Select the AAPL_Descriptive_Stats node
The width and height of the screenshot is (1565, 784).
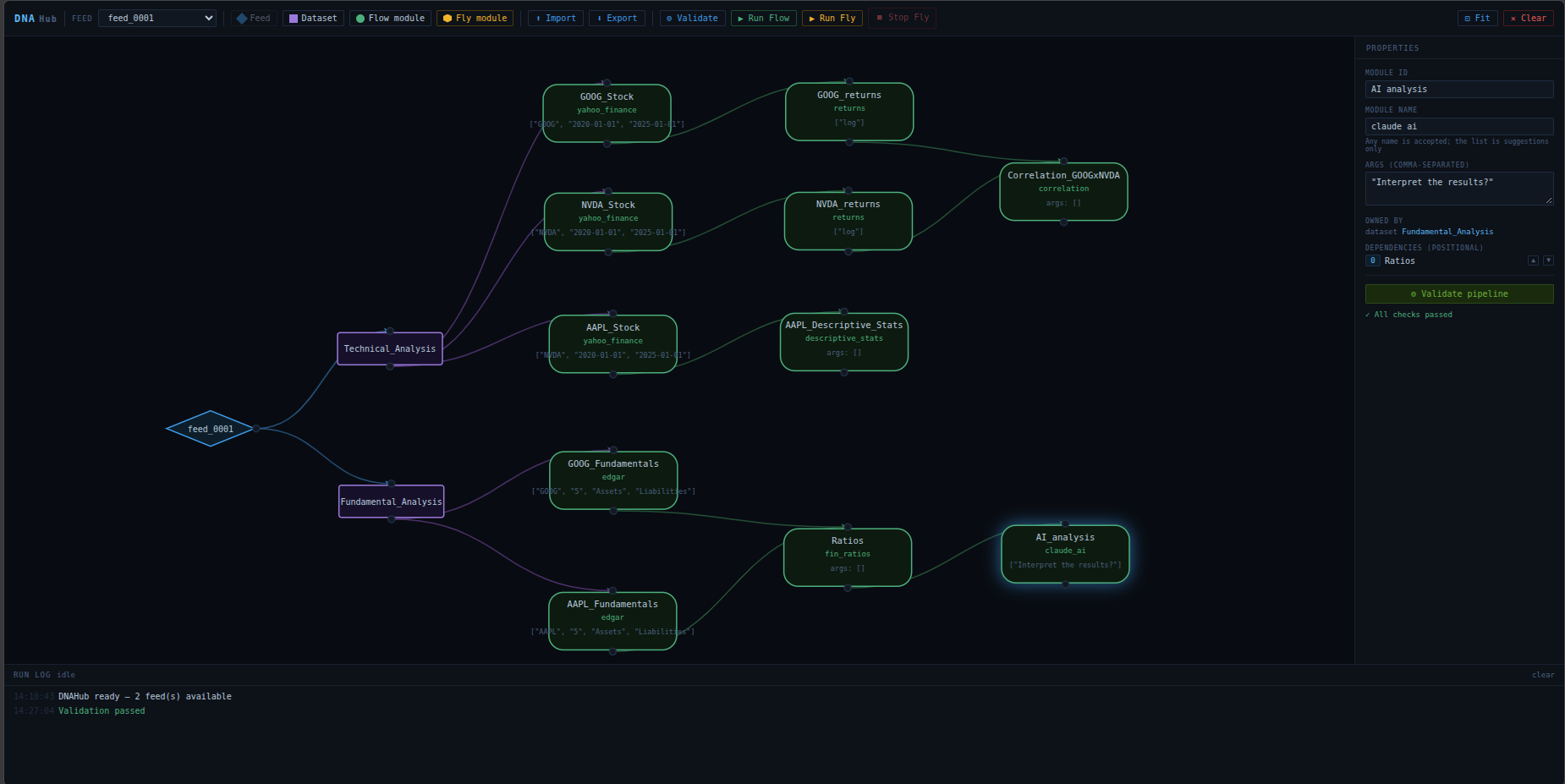click(844, 342)
